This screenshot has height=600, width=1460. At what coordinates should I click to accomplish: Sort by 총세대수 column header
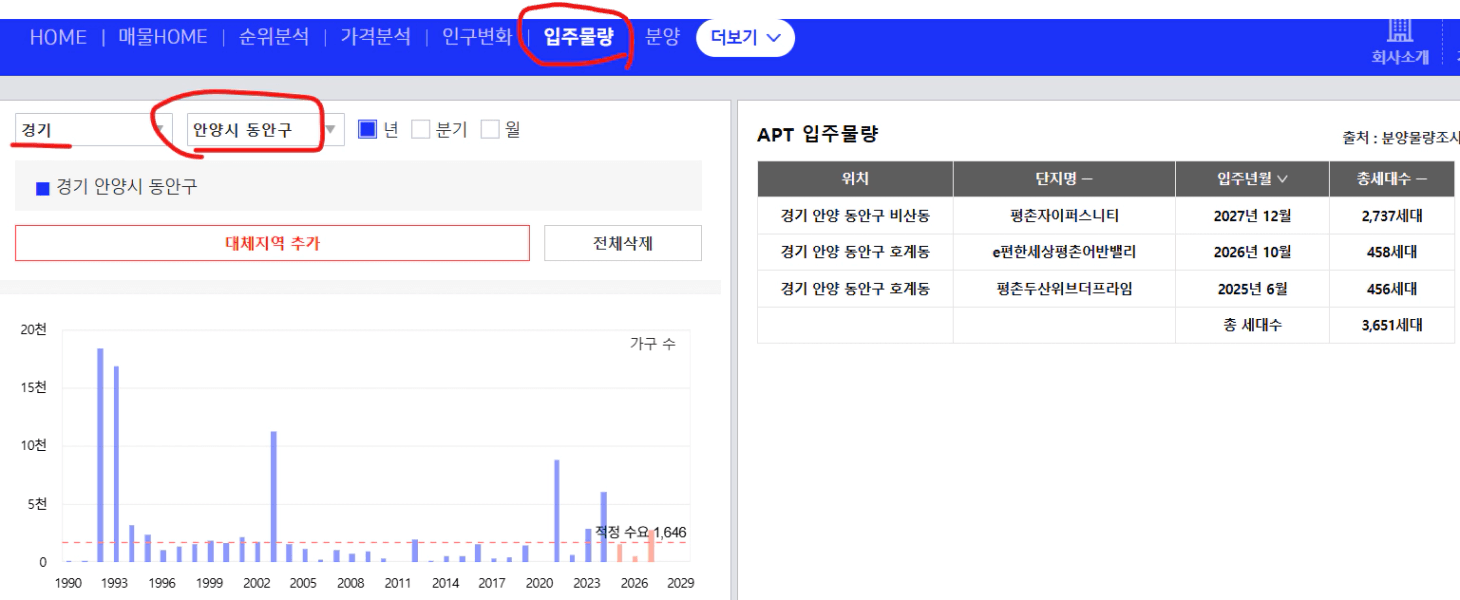[1392, 179]
